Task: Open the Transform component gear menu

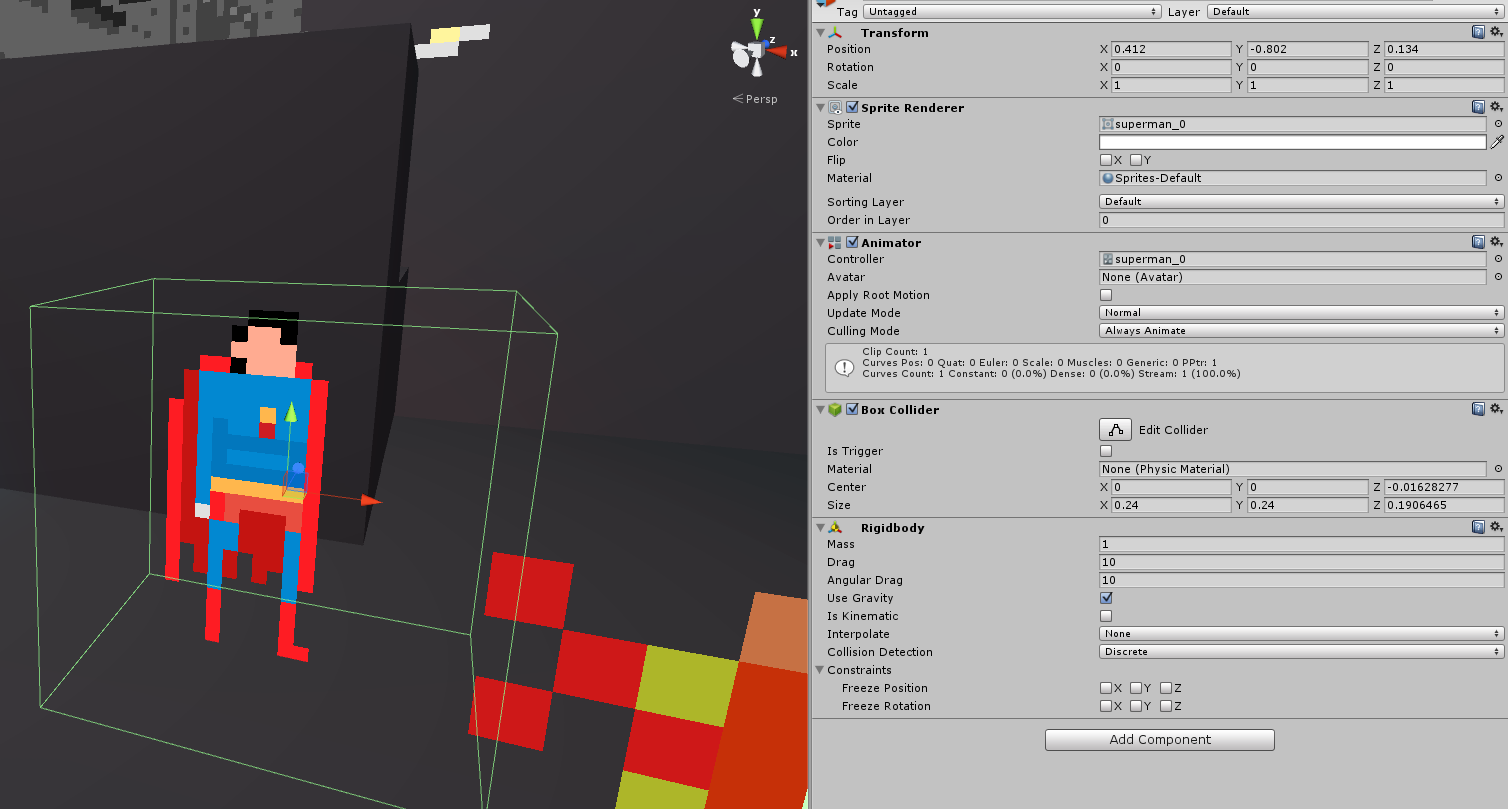Action: (x=1496, y=32)
